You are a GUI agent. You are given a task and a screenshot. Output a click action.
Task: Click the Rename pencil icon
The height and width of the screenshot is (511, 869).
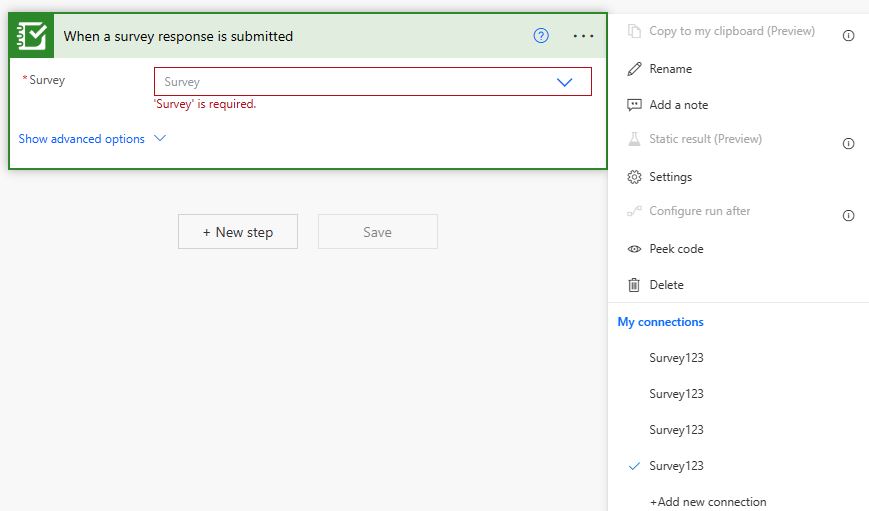(x=634, y=69)
